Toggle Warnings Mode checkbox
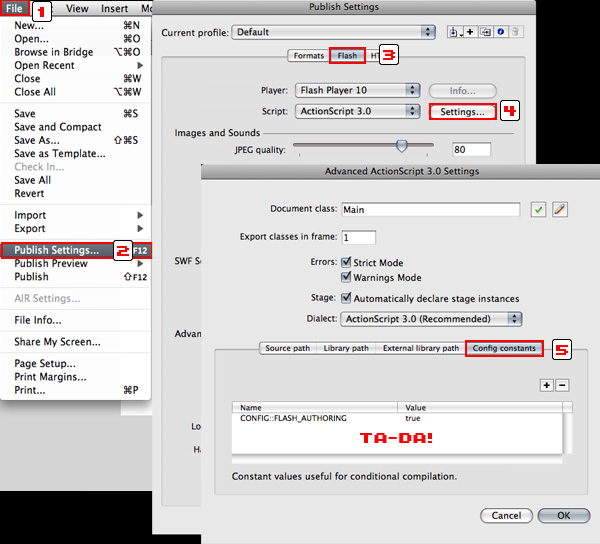 click(x=346, y=277)
